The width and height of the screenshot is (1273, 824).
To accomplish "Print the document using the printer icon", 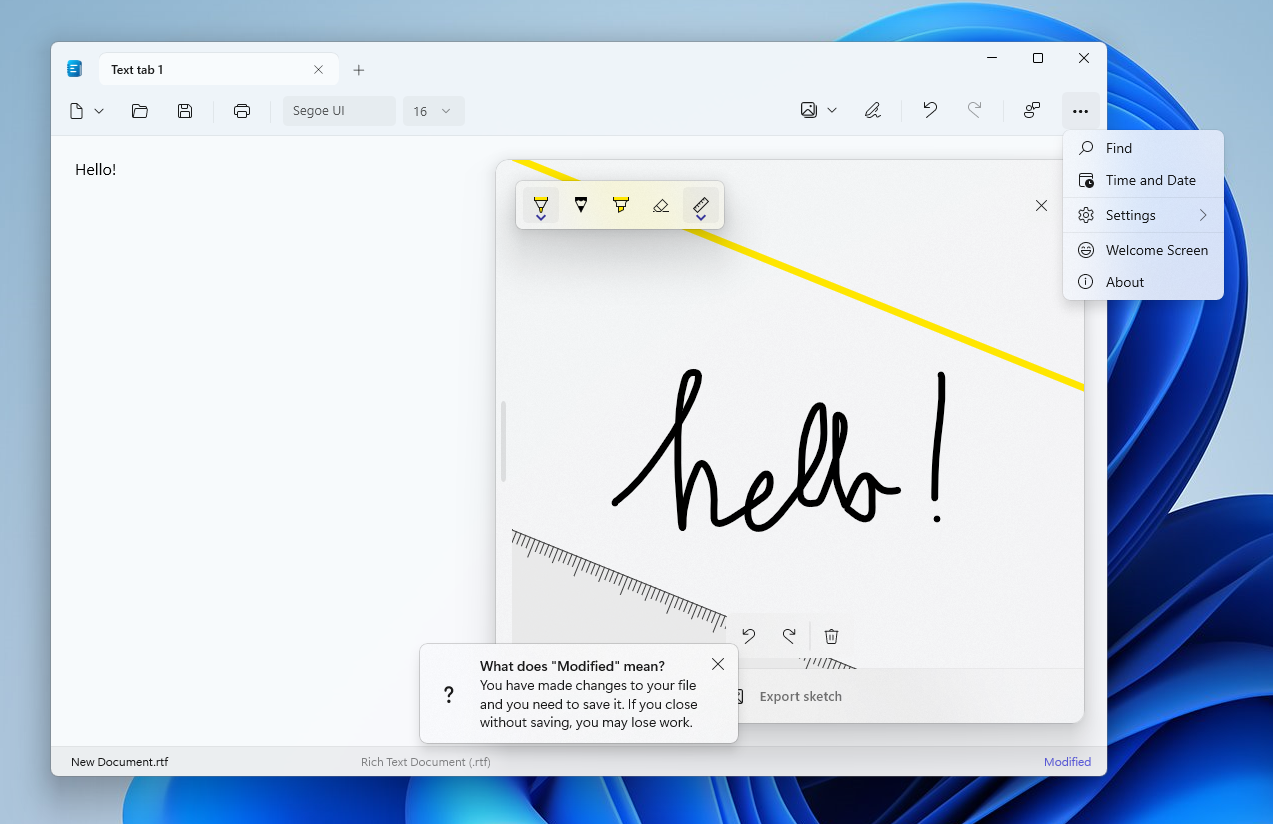I will 242,111.
